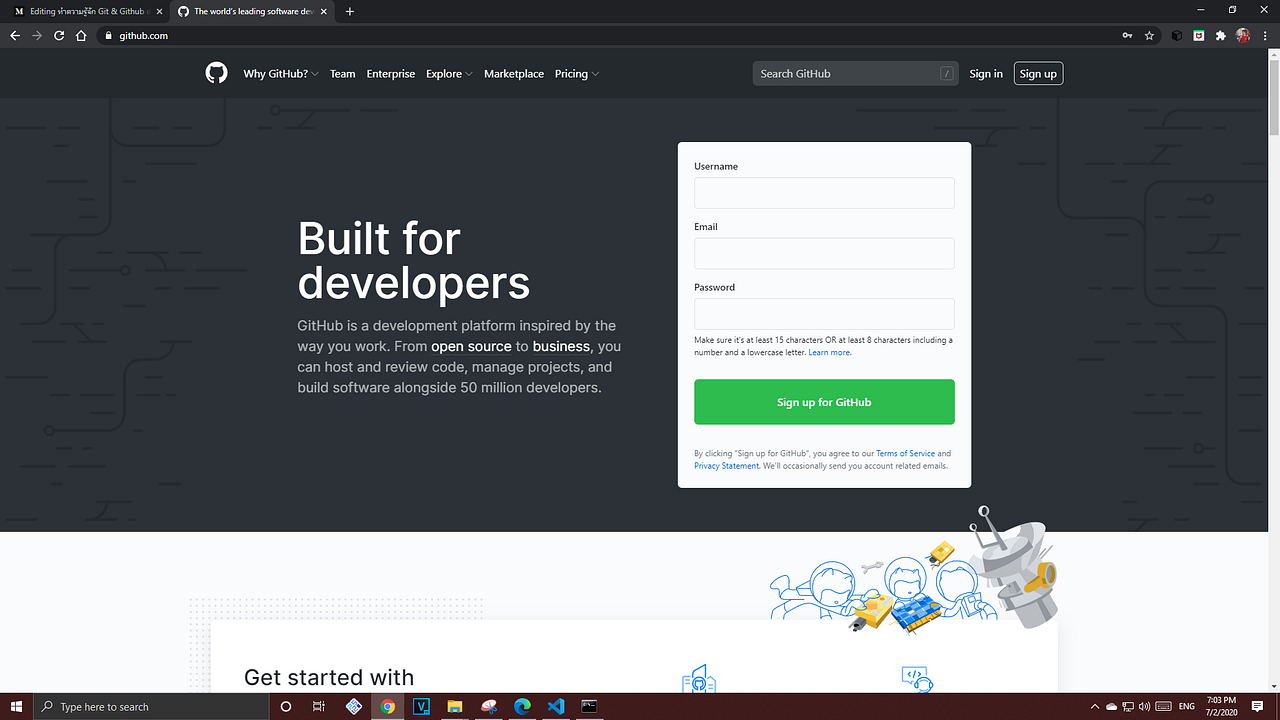Viewport: 1280px width, 720px height.
Task: Click the Search GitHub box
Action: click(855, 73)
